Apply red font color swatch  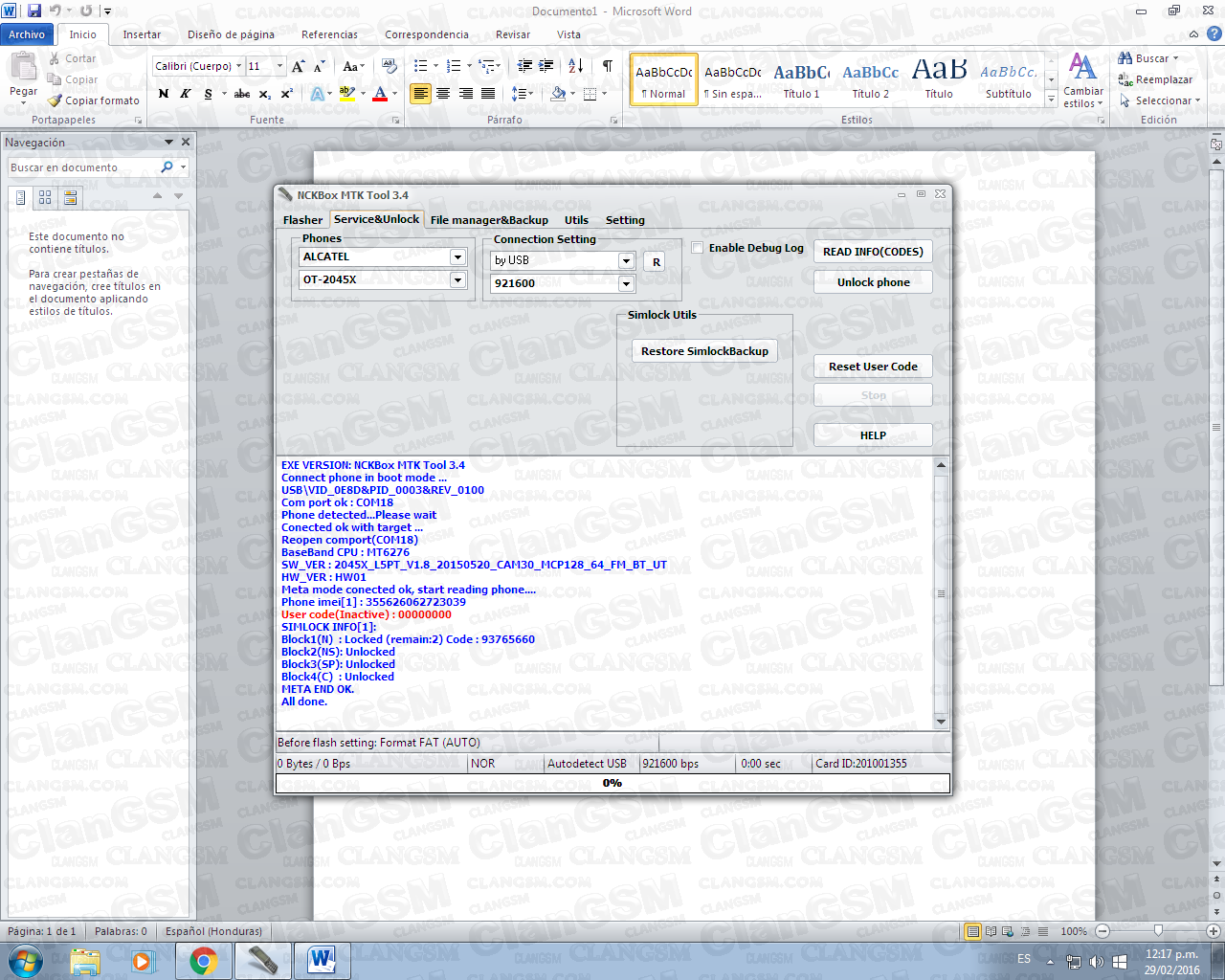(380, 94)
